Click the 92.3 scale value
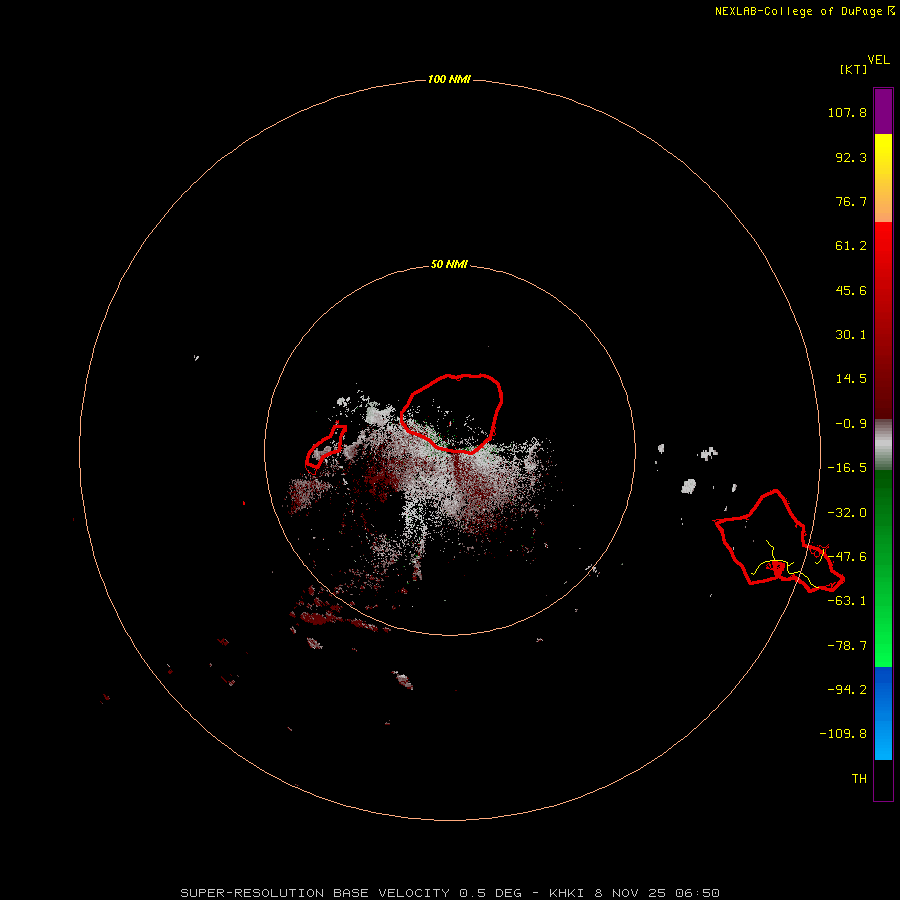Viewport: 900px width, 900px height. tap(851, 157)
